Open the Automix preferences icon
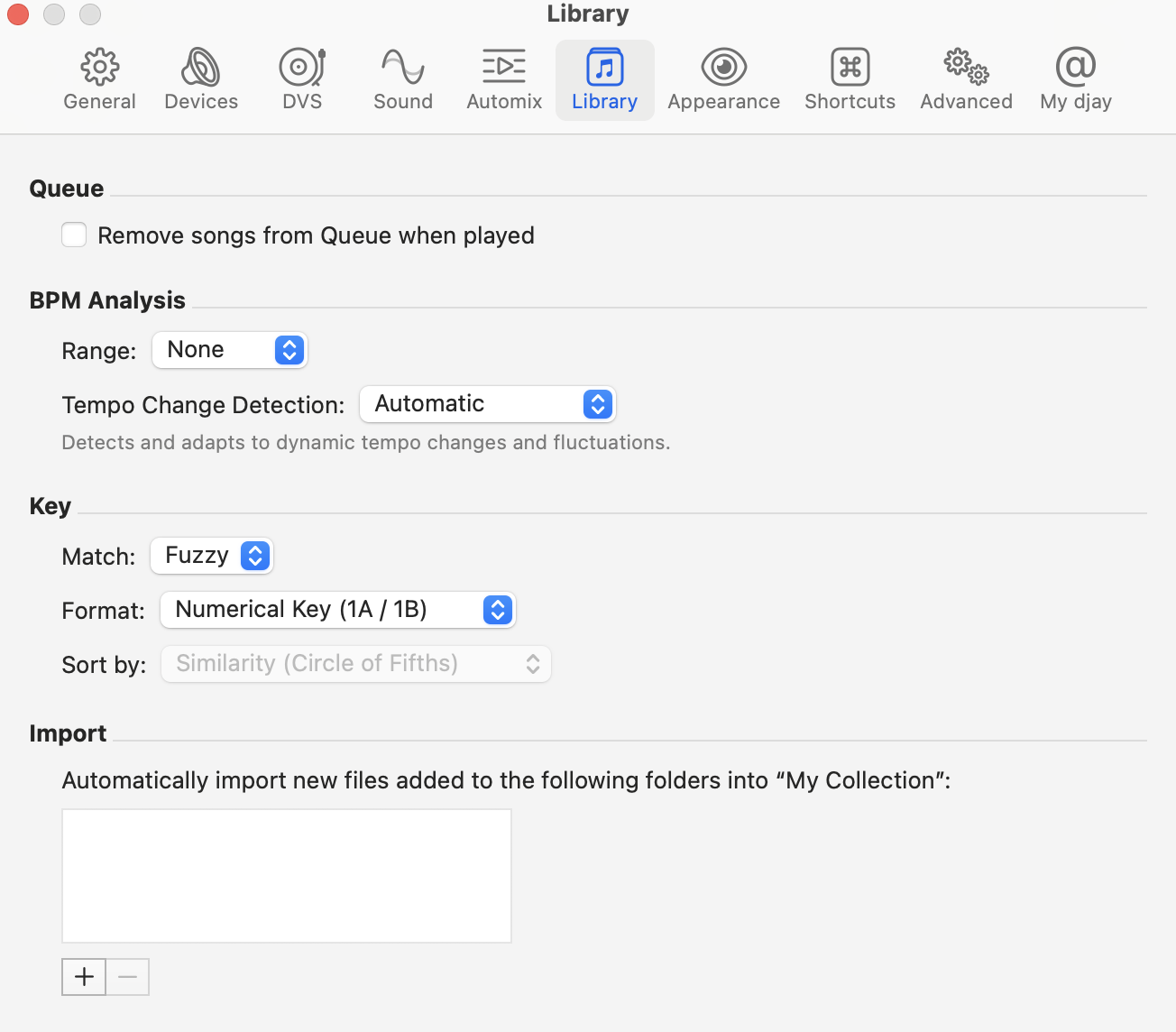 click(503, 67)
